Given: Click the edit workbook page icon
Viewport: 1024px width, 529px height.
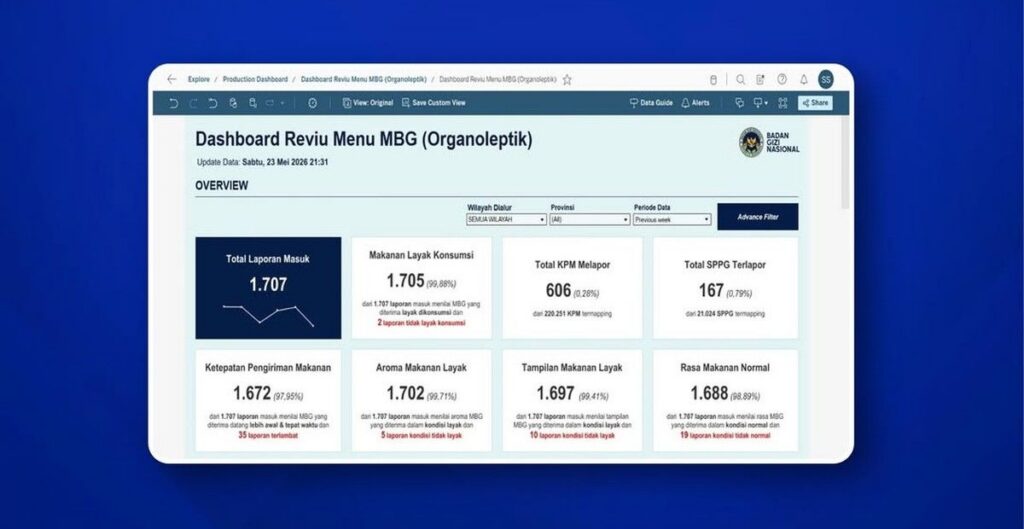Looking at the screenshot, I should click(760, 80).
